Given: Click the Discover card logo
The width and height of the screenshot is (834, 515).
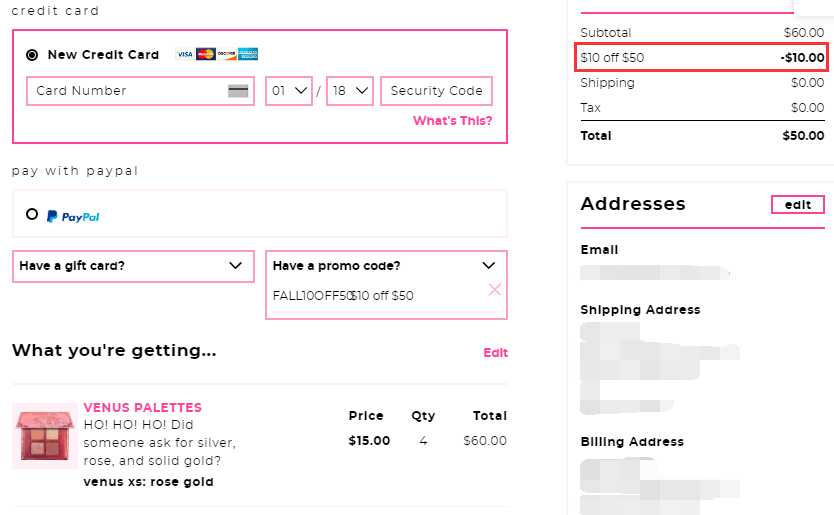Looking at the screenshot, I should point(227,54).
